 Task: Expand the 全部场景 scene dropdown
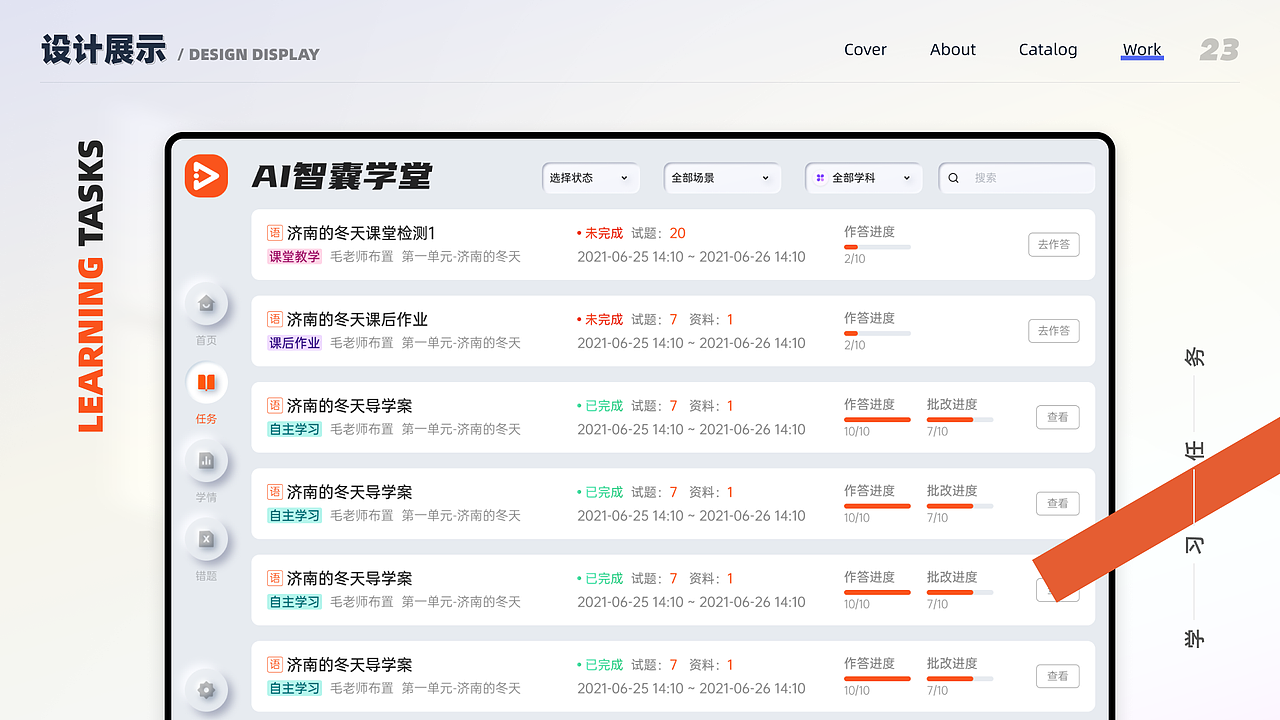(x=722, y=177)
